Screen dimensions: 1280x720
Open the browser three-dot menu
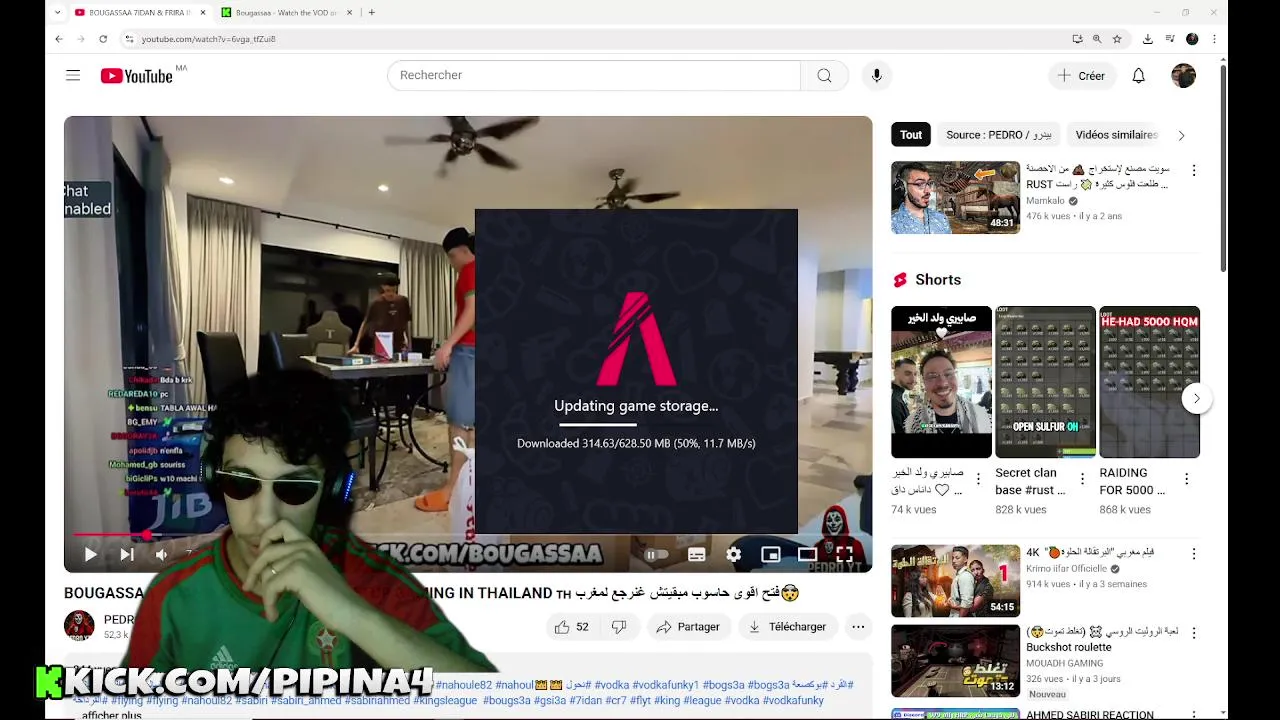click(1214, 39)
